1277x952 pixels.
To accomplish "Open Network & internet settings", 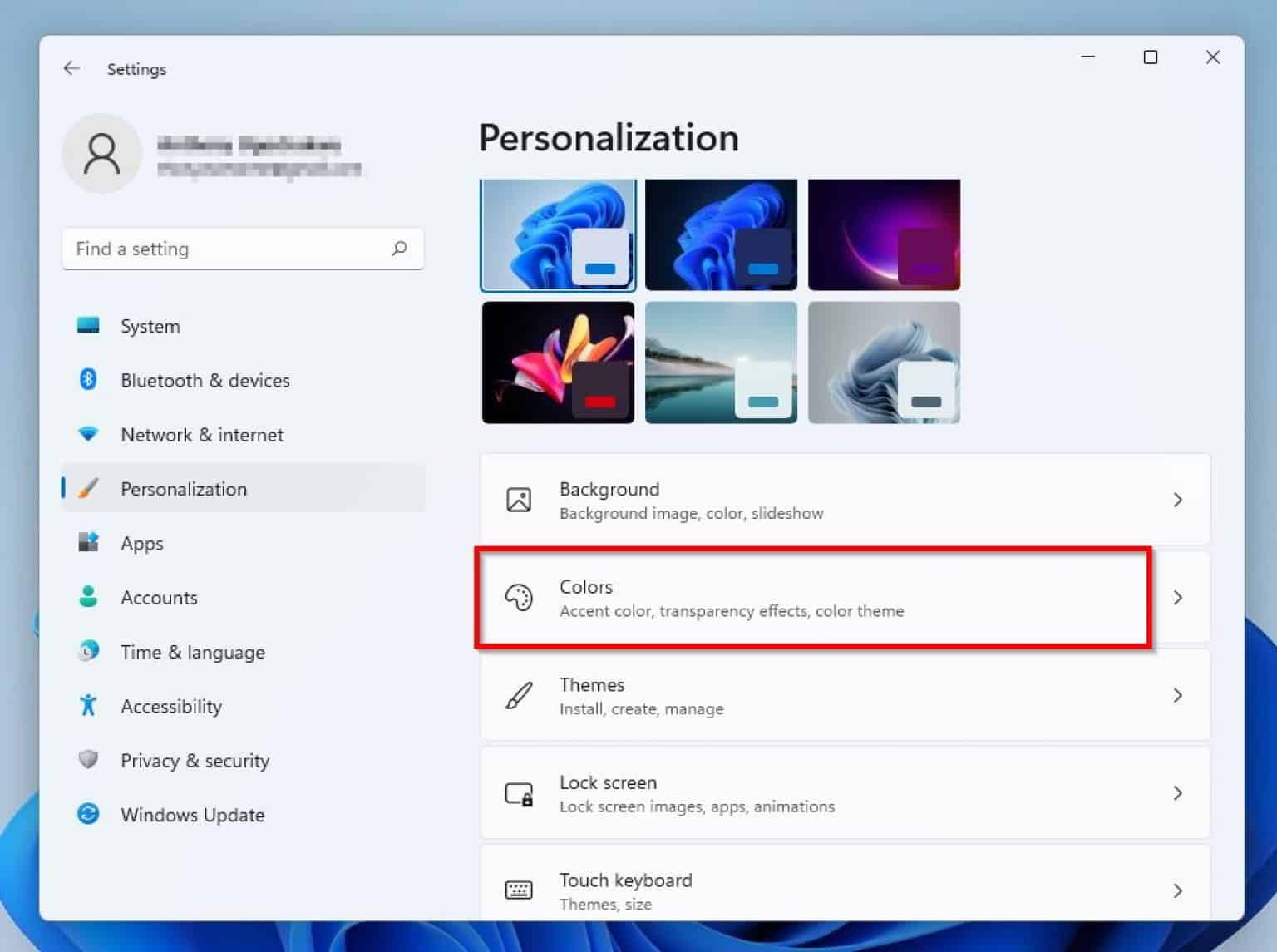I will [243, 434].
